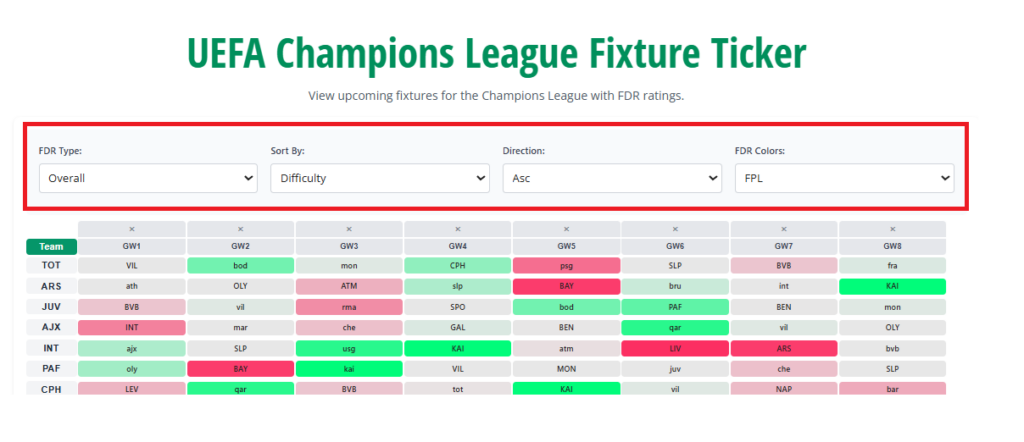Remove the GW1 column using its × icon
The width and height of the screenshot is (1024, 442).
point(132,229)
